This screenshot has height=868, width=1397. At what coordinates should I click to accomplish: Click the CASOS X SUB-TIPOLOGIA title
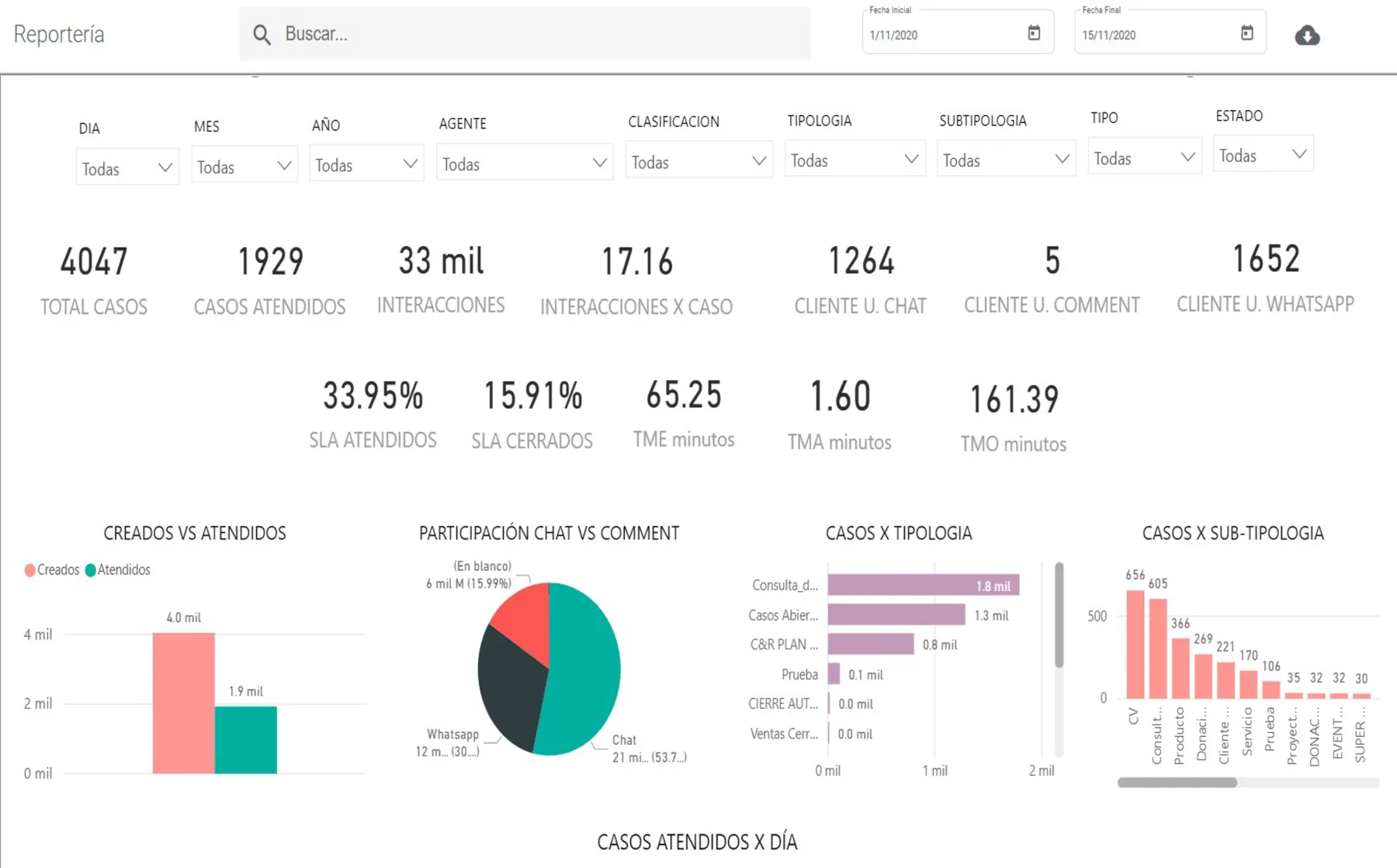(x=1233, y=534)
